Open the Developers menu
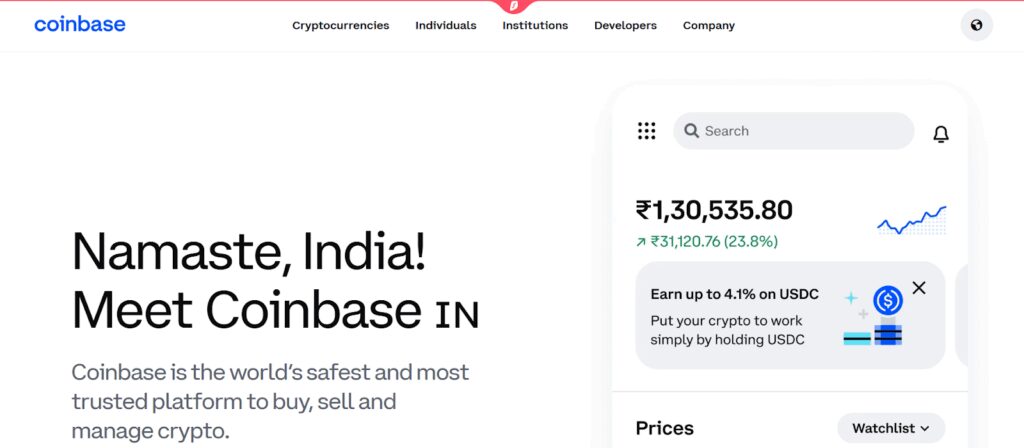 [x=625, y=26]
